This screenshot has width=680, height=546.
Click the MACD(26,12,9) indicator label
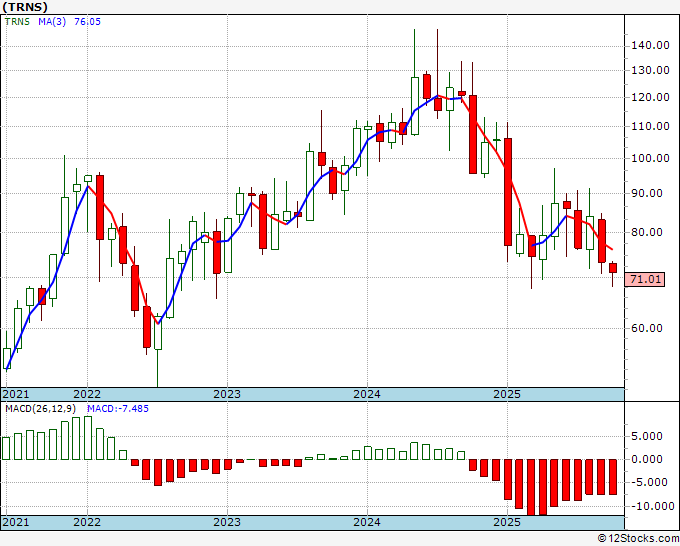(40, 409)
